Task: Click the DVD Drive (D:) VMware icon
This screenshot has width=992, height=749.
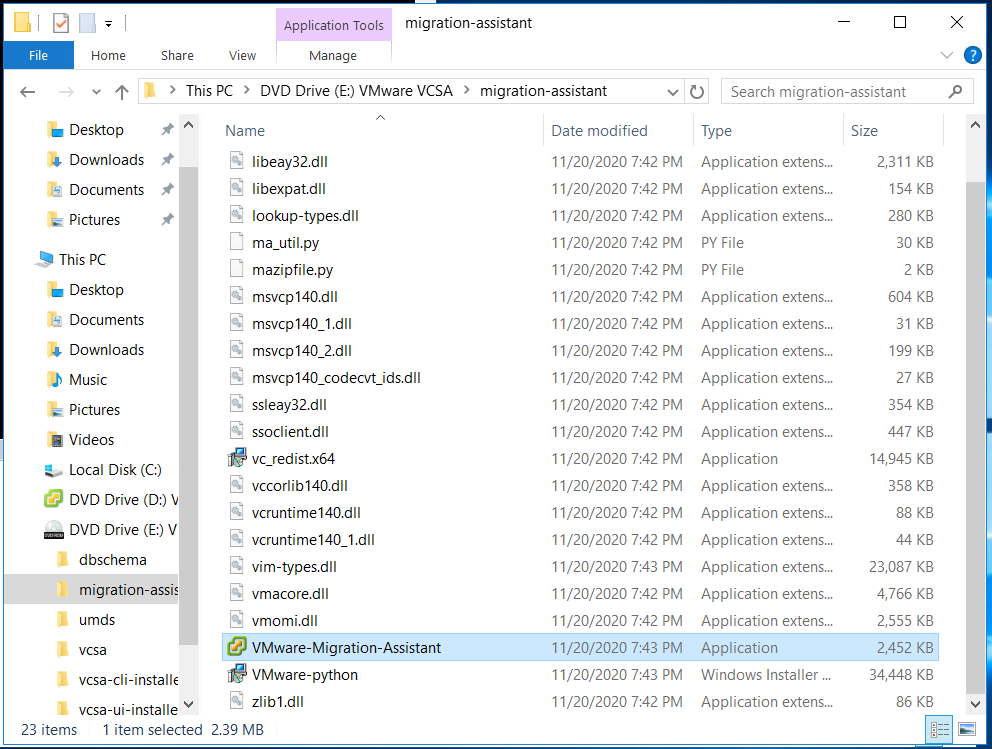Action: tap(54, 499)
